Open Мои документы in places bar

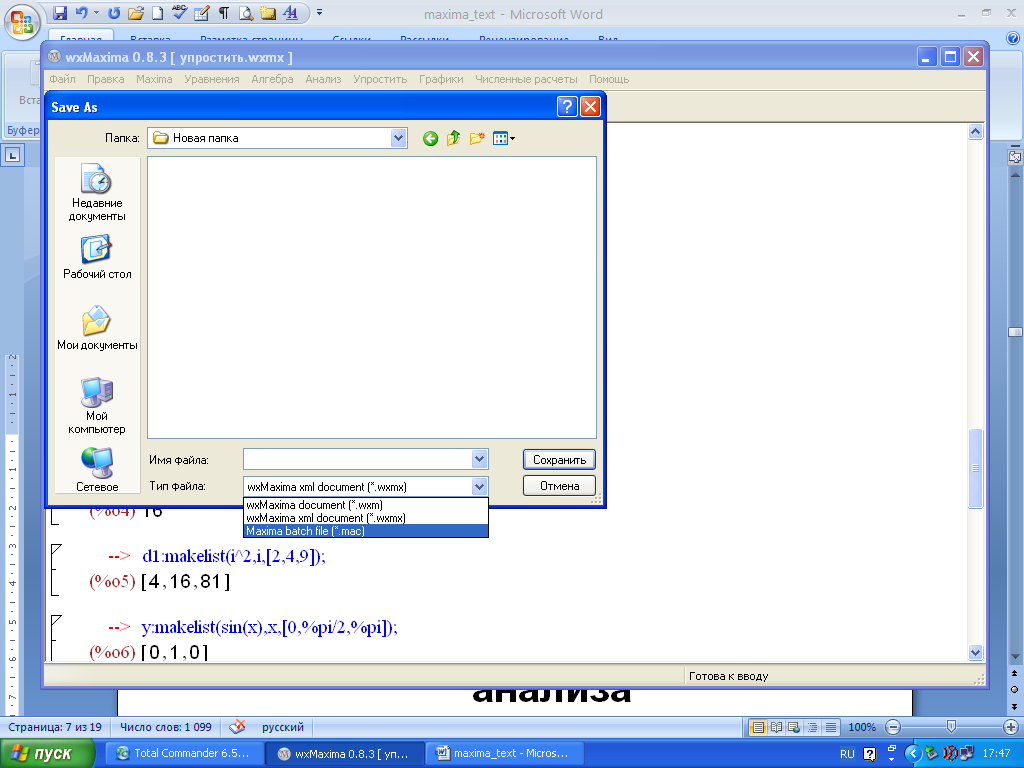tap(97, 328)
